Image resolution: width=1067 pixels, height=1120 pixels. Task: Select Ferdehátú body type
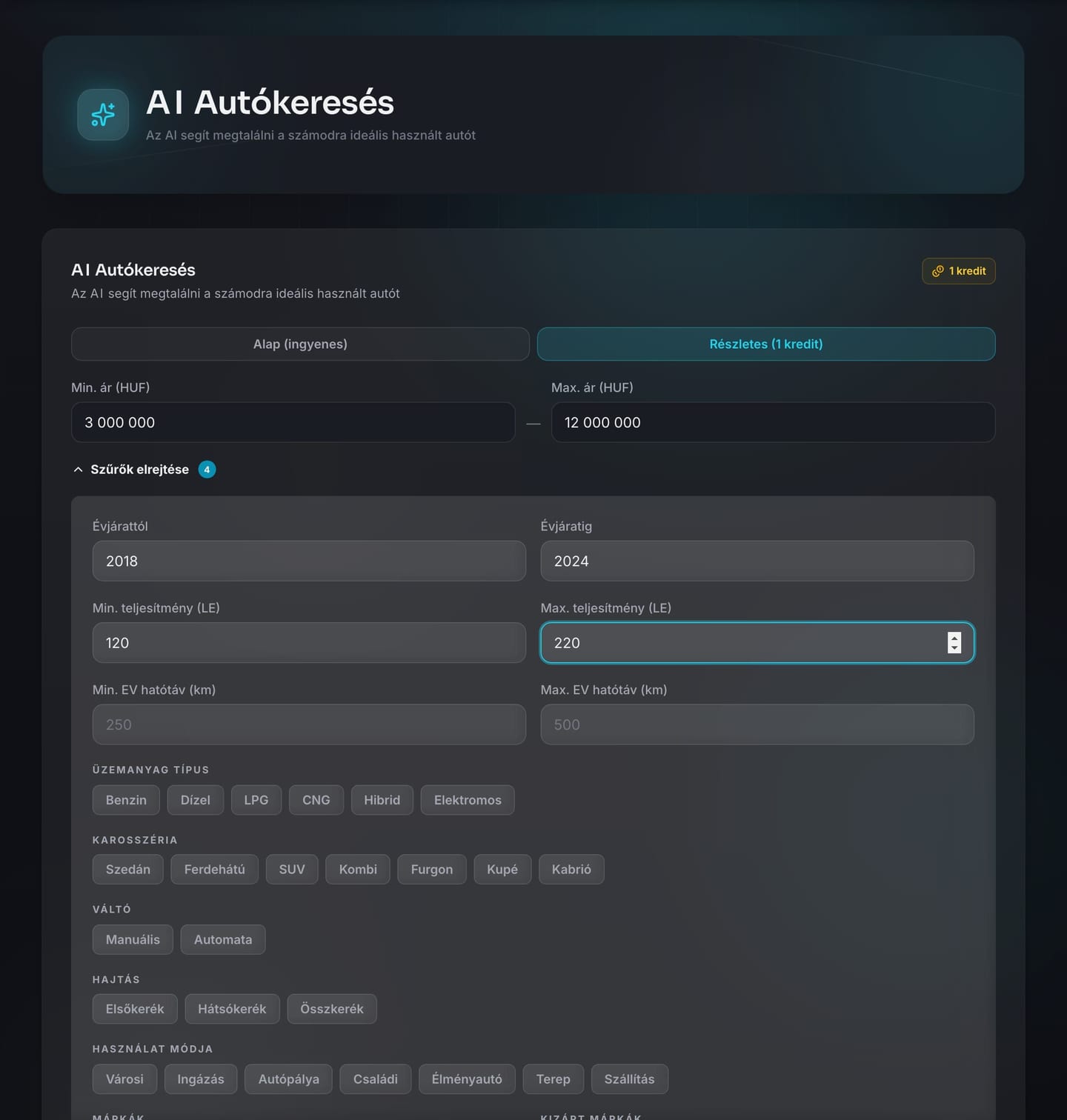pos(215,869)
